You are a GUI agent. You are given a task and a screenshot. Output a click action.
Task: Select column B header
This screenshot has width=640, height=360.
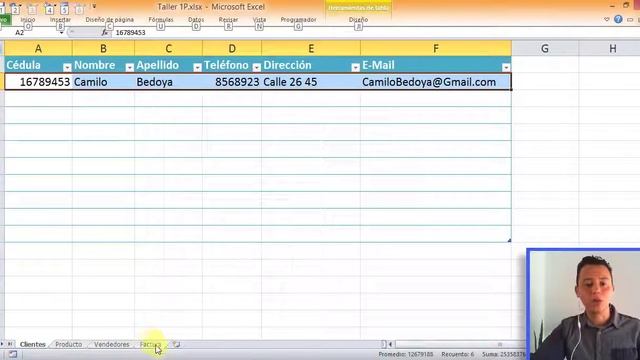(x=103, y=49)
